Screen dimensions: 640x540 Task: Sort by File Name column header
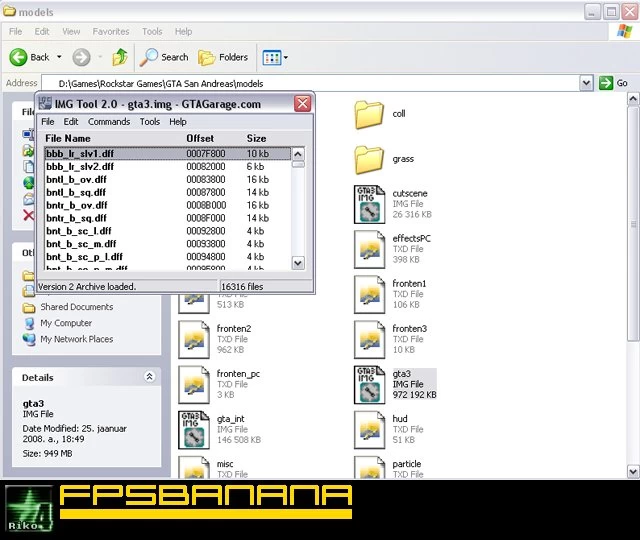coord(68,138)
